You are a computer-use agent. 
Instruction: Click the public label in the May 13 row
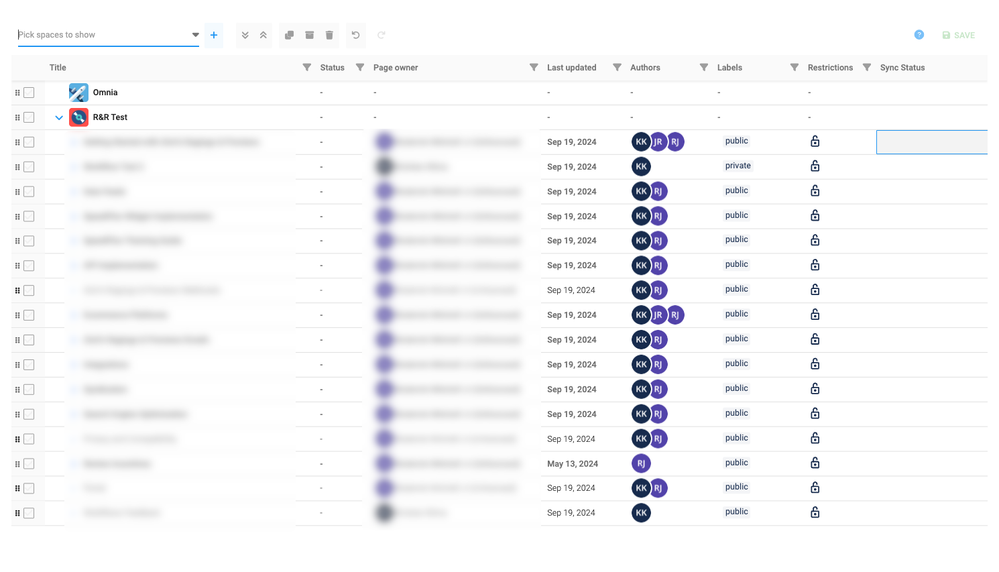pos(737,463)
